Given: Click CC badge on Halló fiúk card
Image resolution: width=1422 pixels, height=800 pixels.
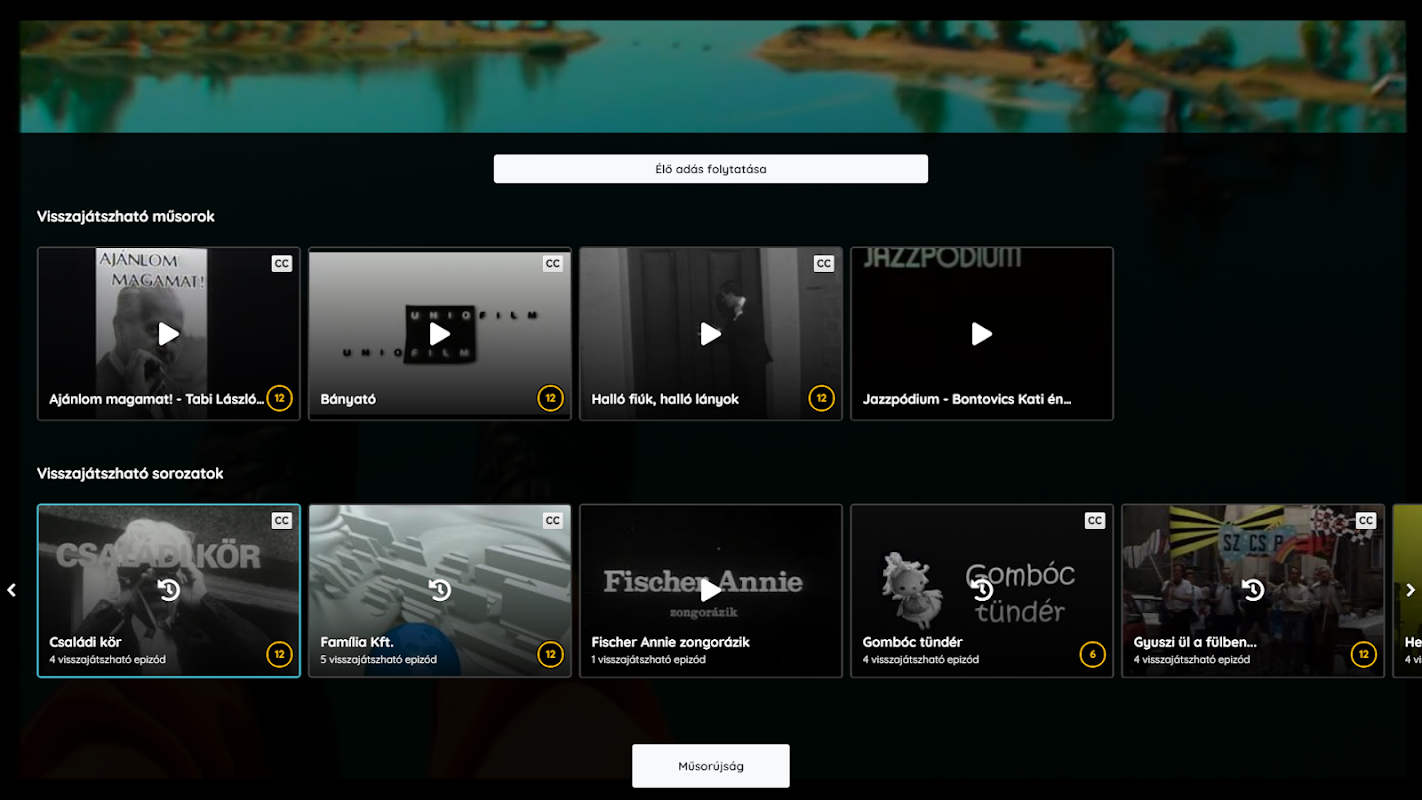Looking at the screenshot, I should (824, 264).
